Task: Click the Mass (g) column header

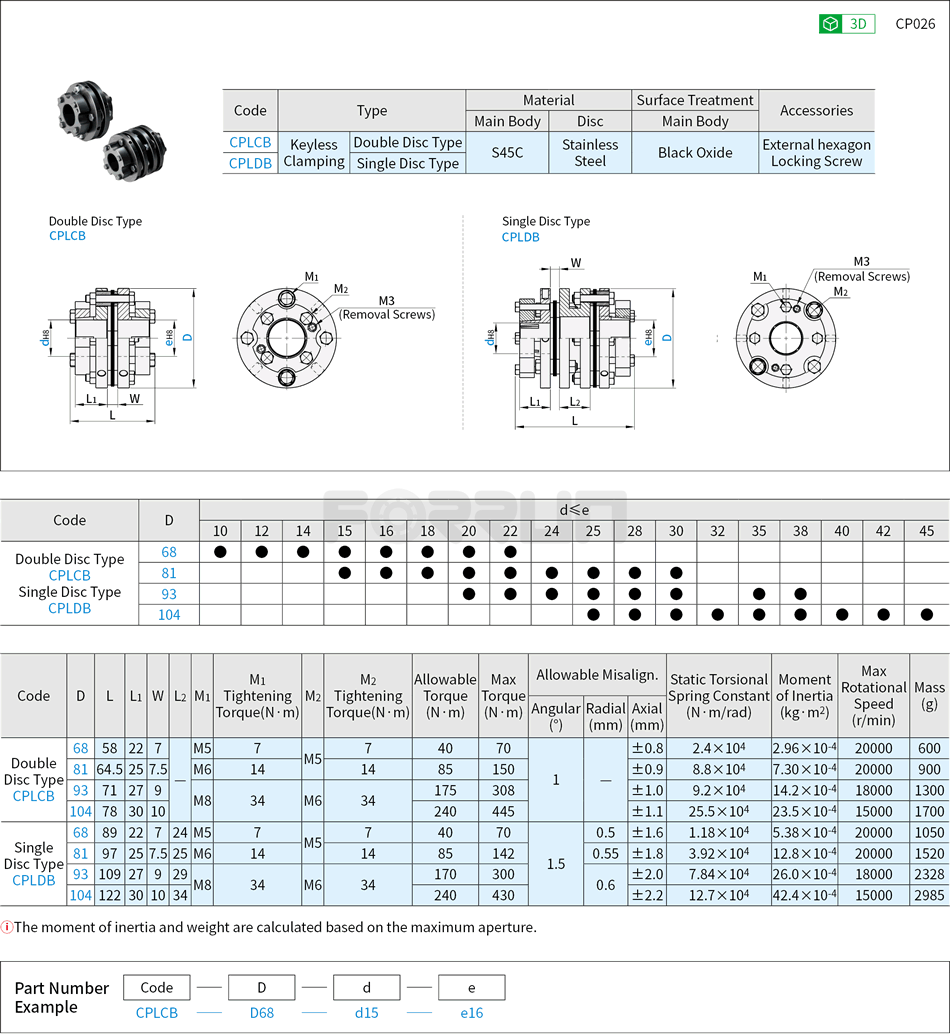Action: tap(930, 696)
